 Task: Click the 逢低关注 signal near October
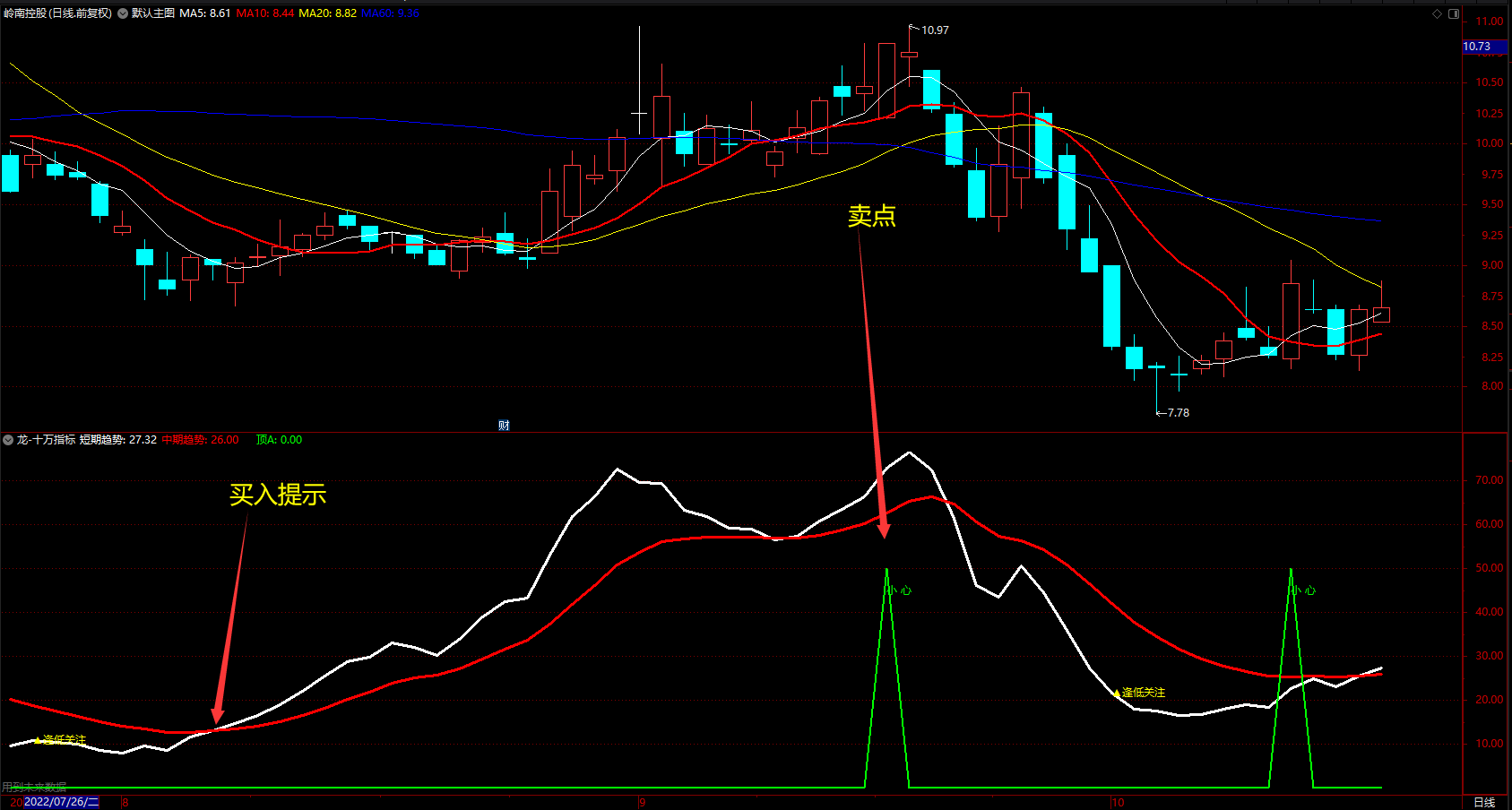pos(1144,693)
